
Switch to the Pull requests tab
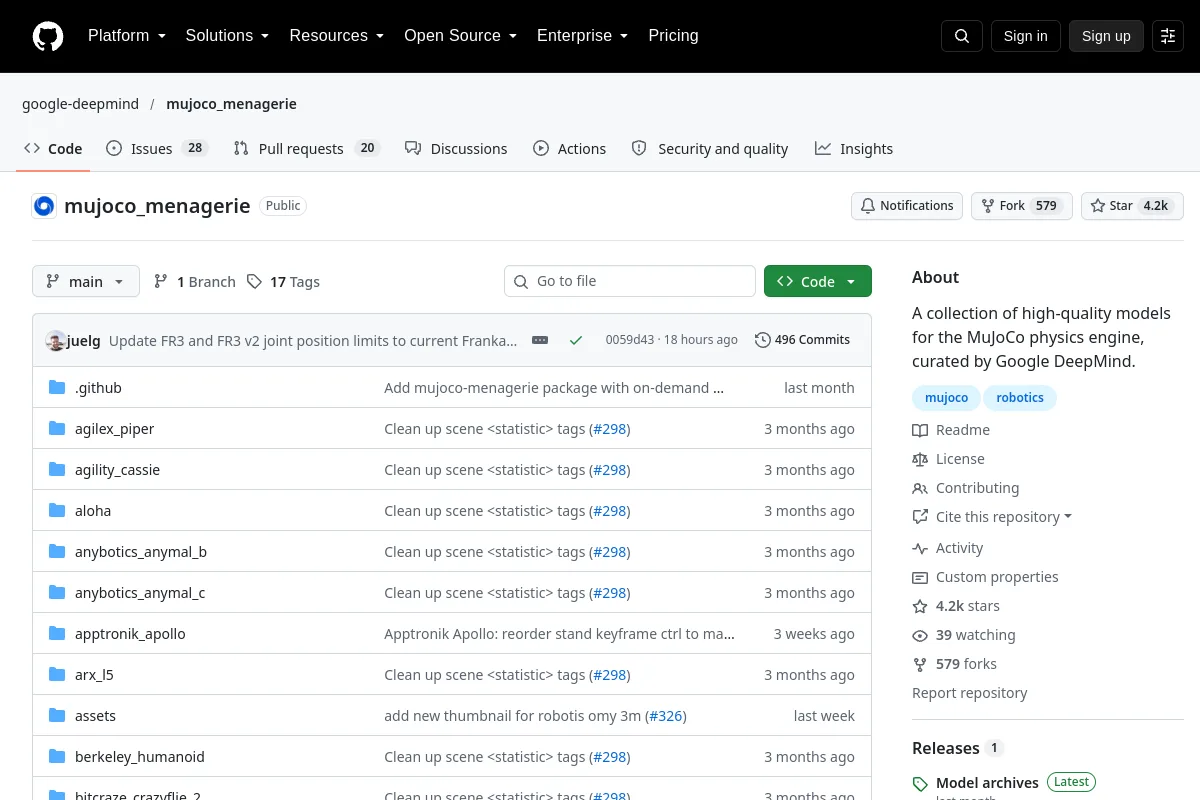[x=307, y=149]
